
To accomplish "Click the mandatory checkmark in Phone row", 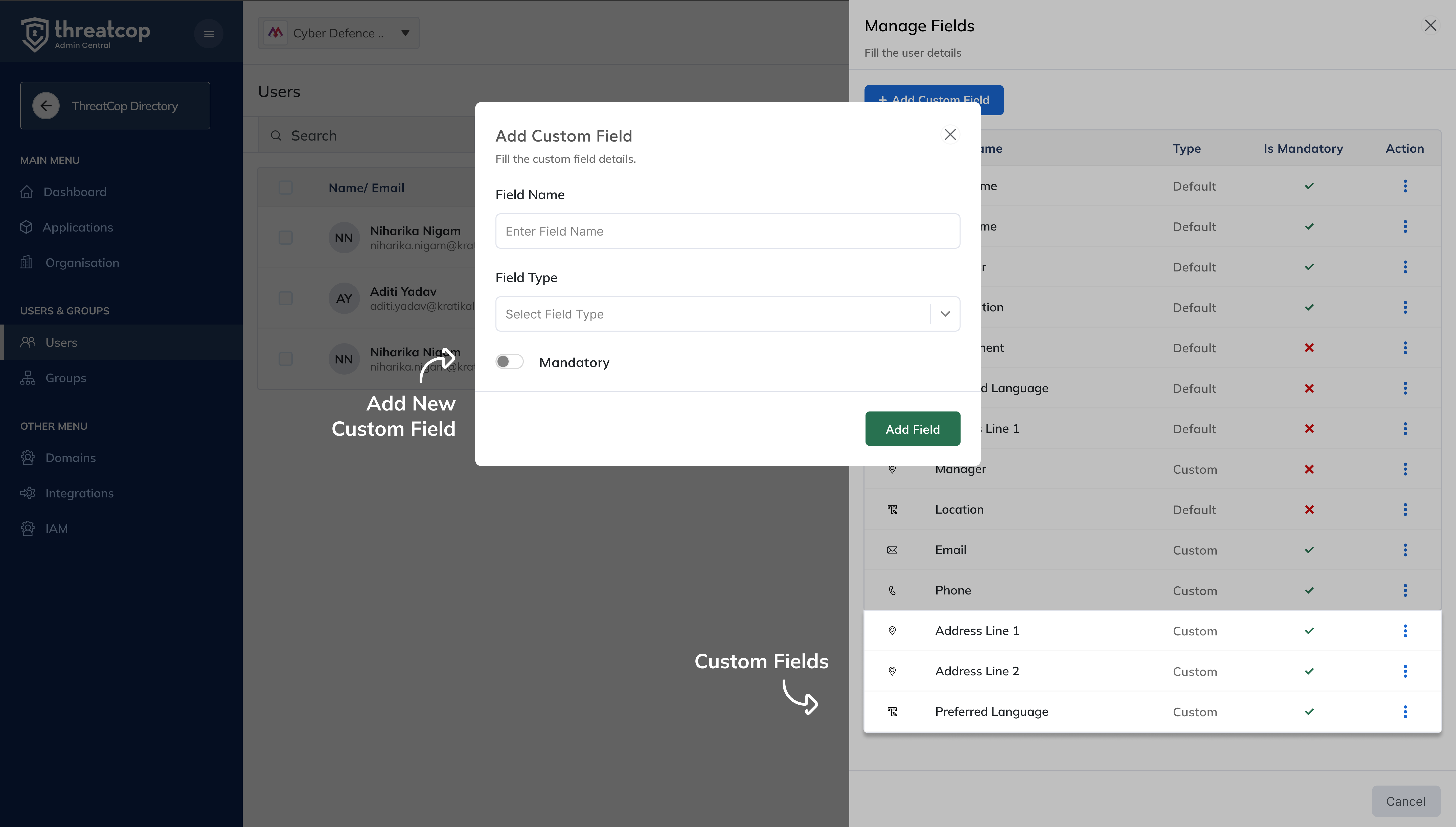I will [x=1309, y=590].
